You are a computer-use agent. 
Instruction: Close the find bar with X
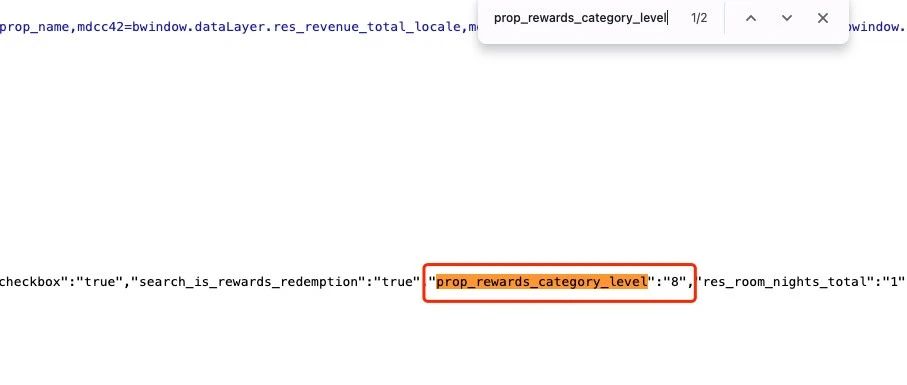pyautogui.click(x=823, y=18)
